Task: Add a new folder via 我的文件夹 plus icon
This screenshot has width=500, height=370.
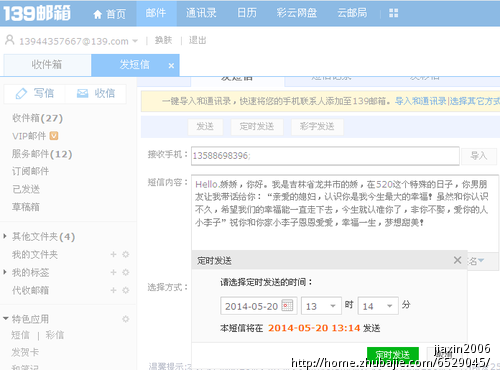Action: pyautogui.click(x=113, y=254)
